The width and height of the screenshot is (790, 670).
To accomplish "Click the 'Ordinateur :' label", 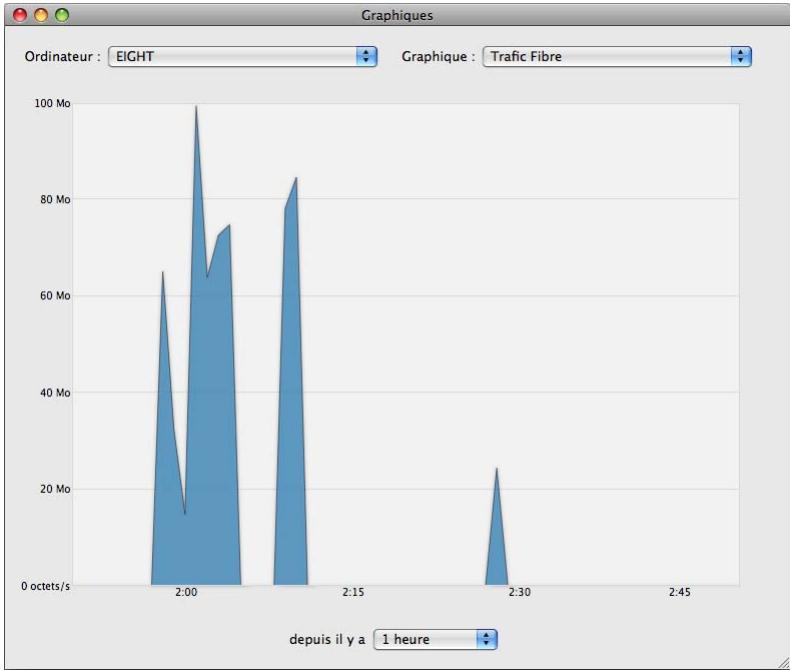I will 62,56.
